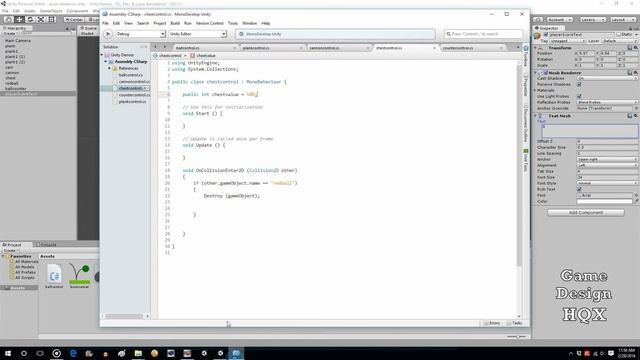The width and height of the screenshot is (640, 360).
Task: Open object picker for Font field
Action: point(636,195)
